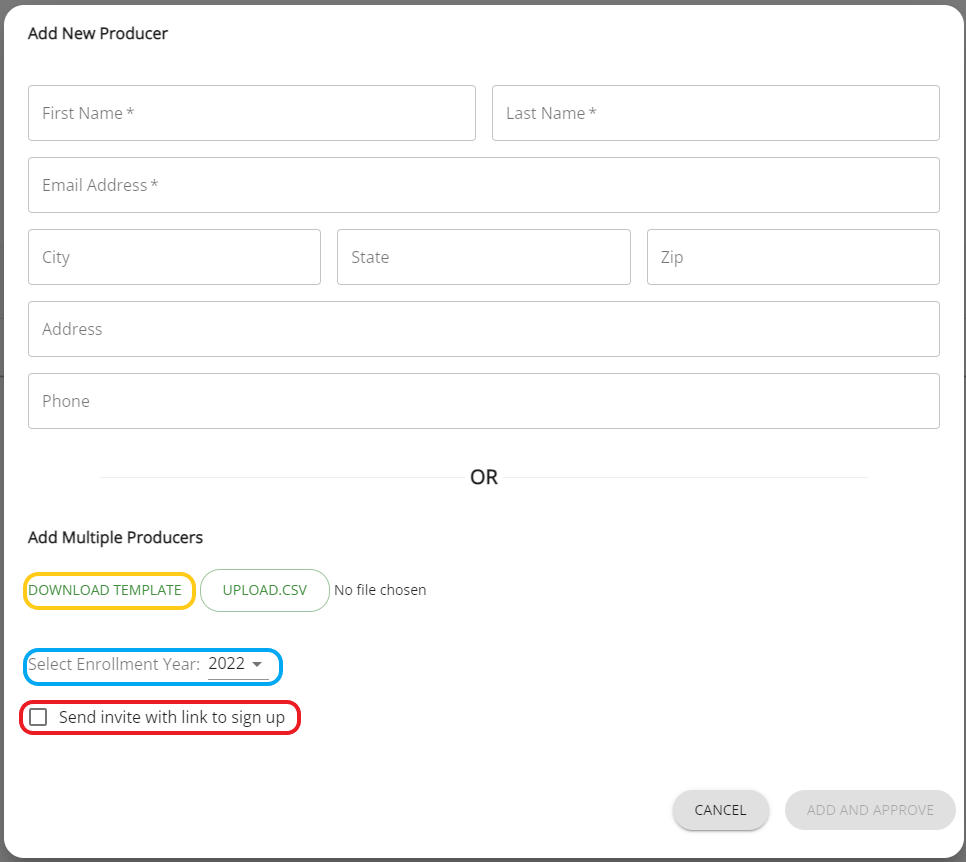Click the Zip input box

[x=793, y=257]
